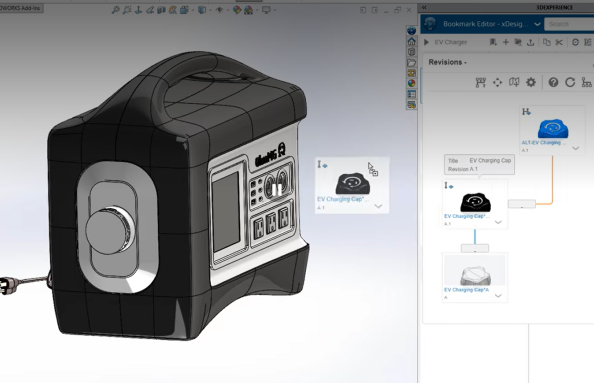Open the View Orientation cube icon

click(184, 10)
